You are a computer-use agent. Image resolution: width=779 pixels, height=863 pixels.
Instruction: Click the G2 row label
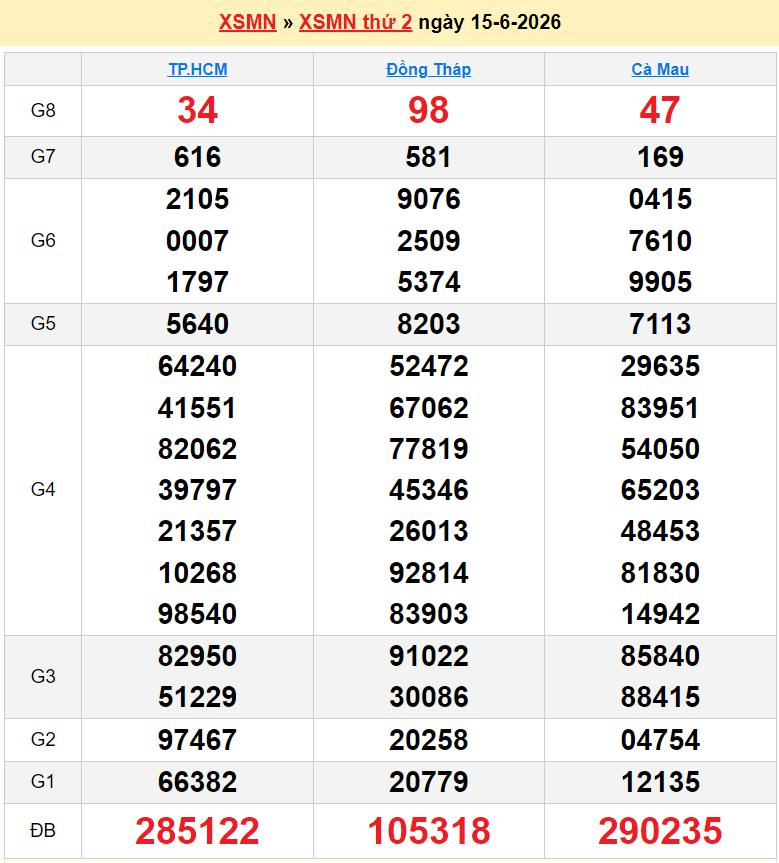pyautogui.click(x=43, y=739)
